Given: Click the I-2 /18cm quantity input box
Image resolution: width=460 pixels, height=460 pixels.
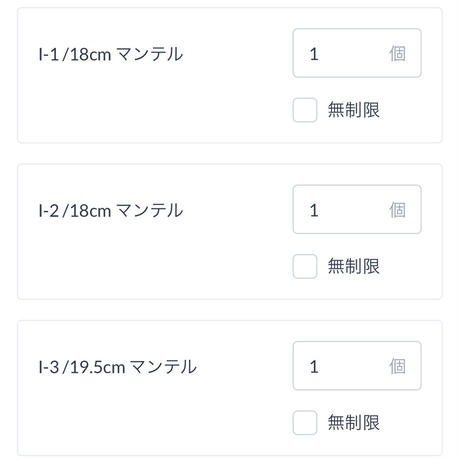Looking at the screenshot, I should [x=357, y=210].
